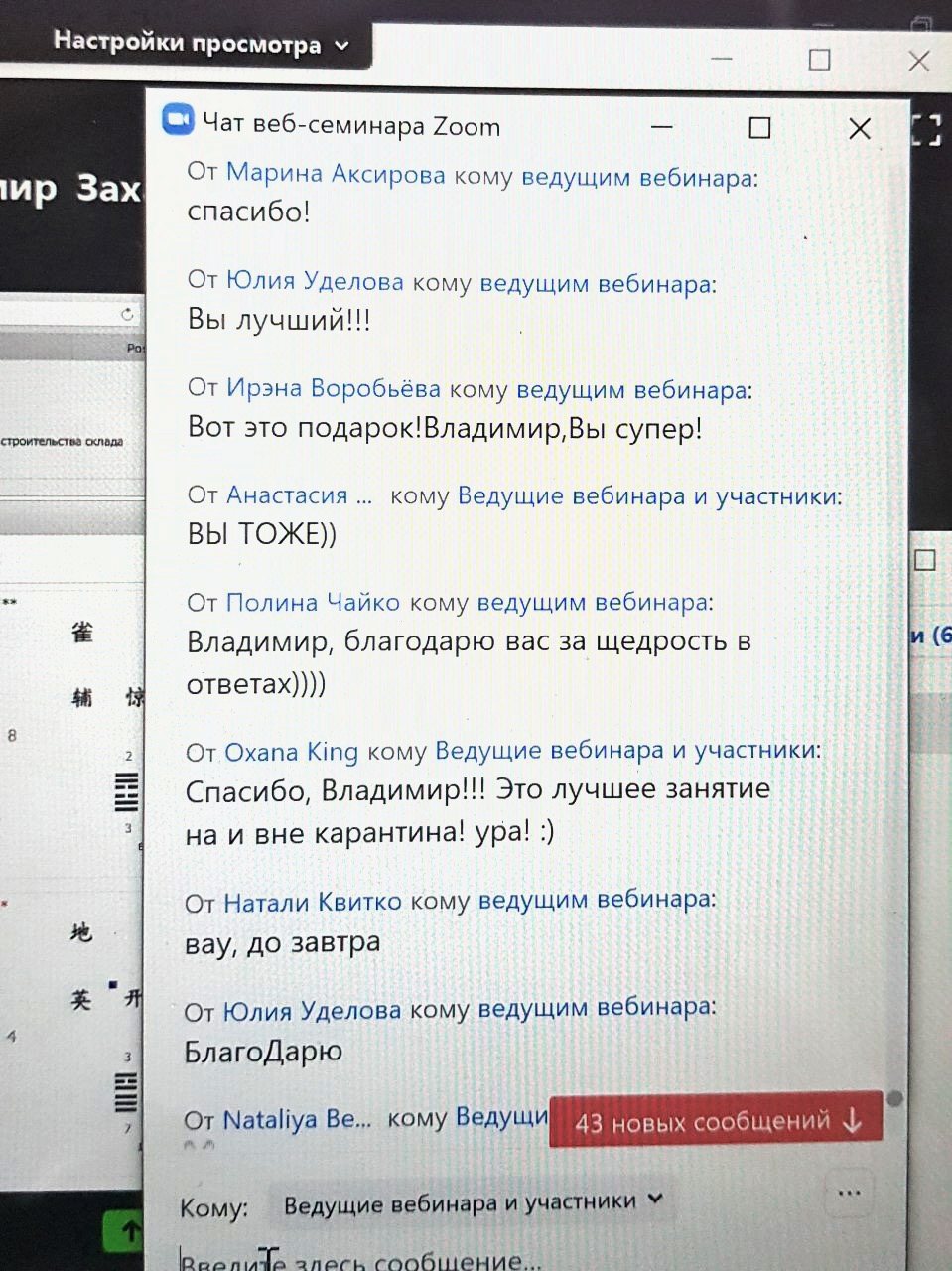Jump to the 43 новых сообщений button

tap(716, 1122)
